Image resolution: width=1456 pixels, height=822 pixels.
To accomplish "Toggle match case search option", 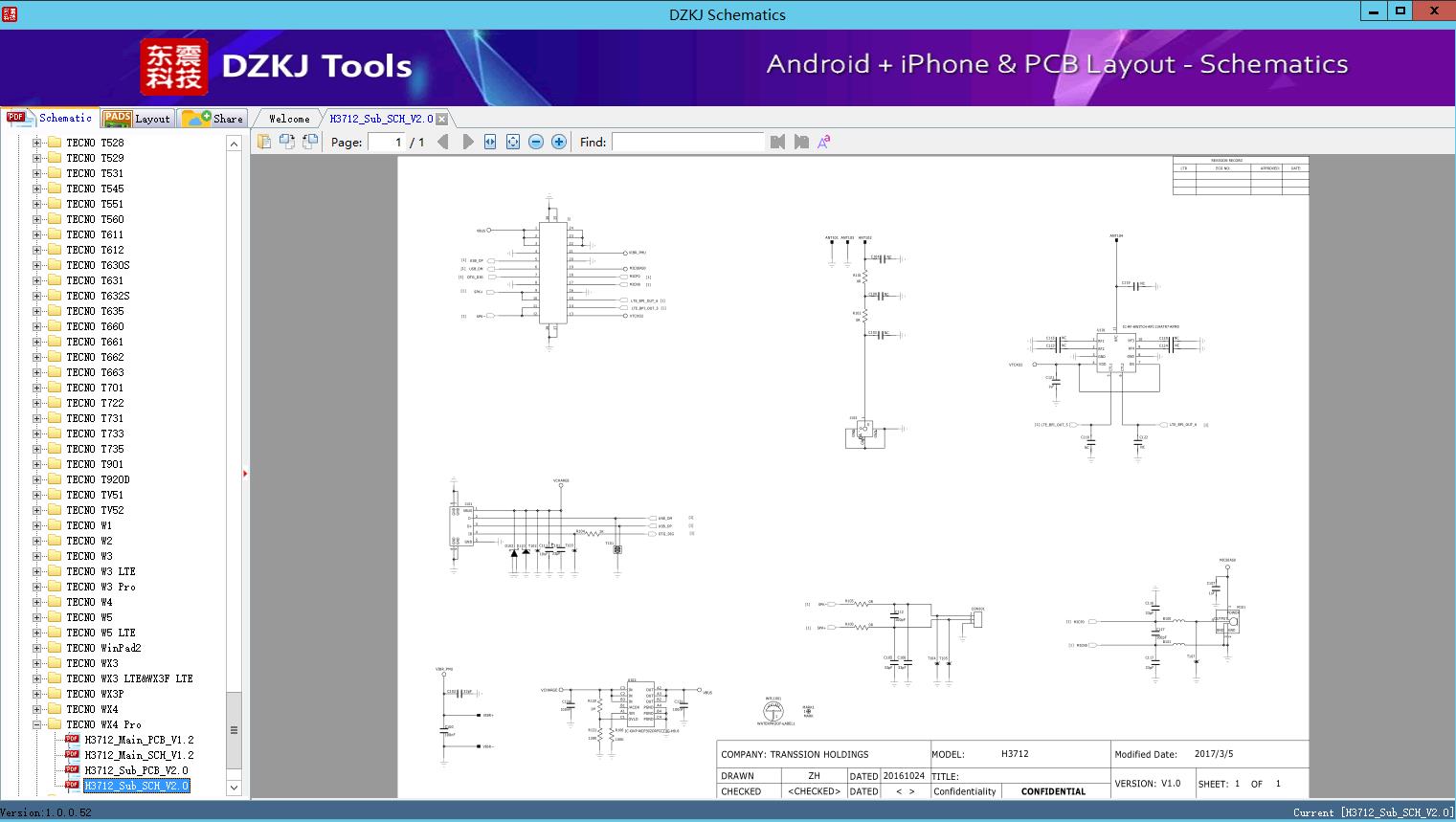I will (824, 142).
